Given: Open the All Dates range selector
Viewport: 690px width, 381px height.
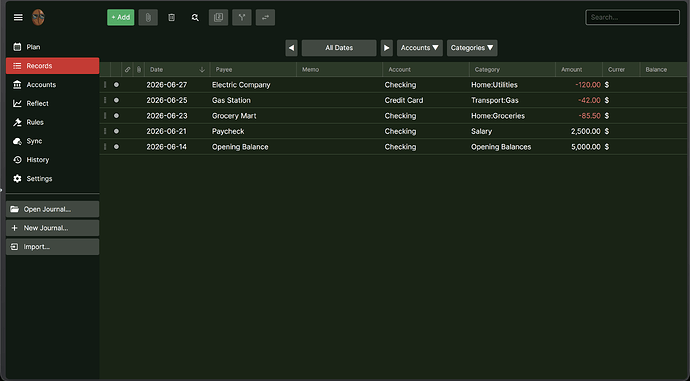Looking at the screenshot, I should pos(339,48).
